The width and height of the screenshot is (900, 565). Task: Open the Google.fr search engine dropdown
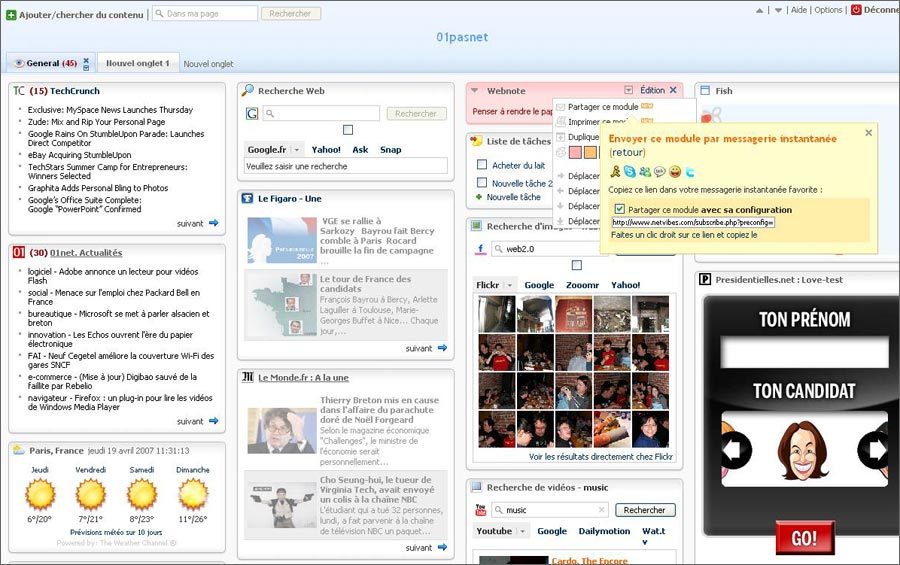296,149
